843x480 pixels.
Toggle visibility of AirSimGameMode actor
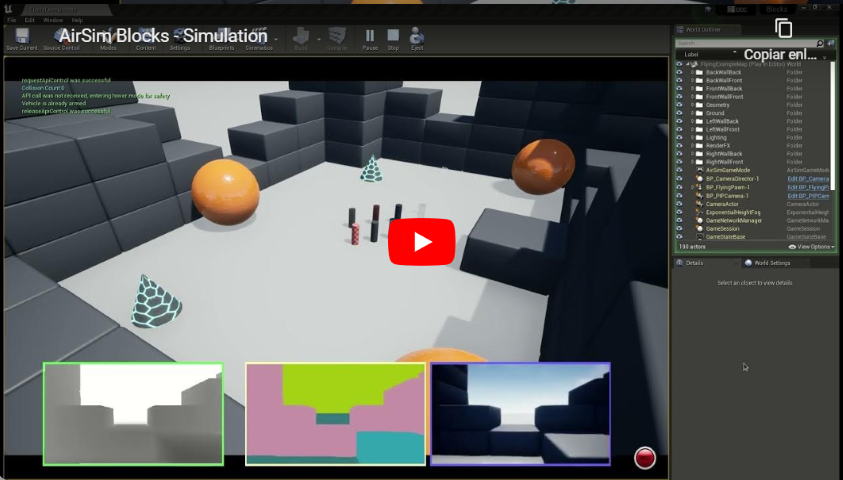tap(680, 170)
